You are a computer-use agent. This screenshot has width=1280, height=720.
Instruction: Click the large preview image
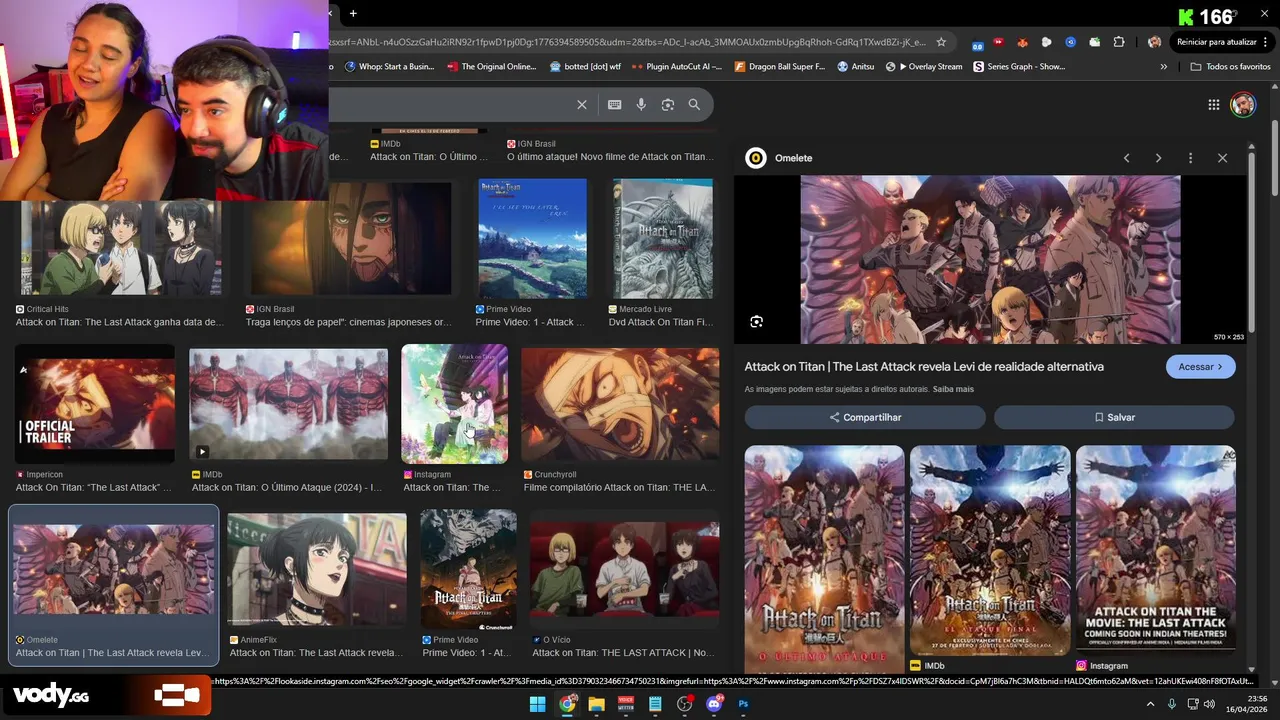coord(990,260)
